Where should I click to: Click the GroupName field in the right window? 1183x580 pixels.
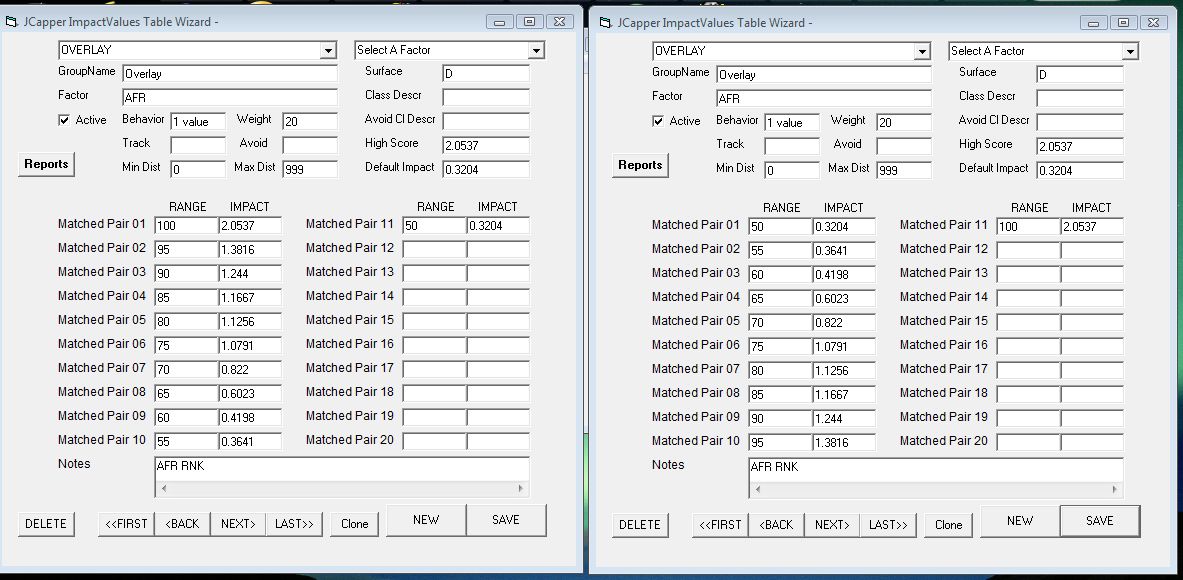pos(823,75)
